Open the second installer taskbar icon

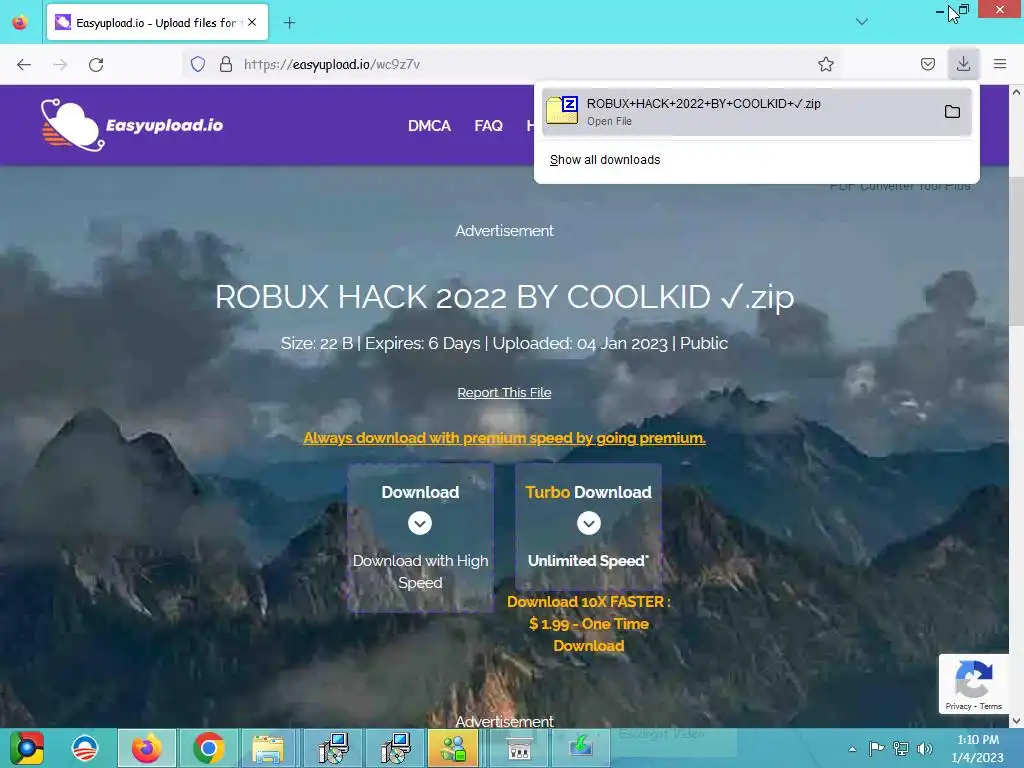pos(395,748)
